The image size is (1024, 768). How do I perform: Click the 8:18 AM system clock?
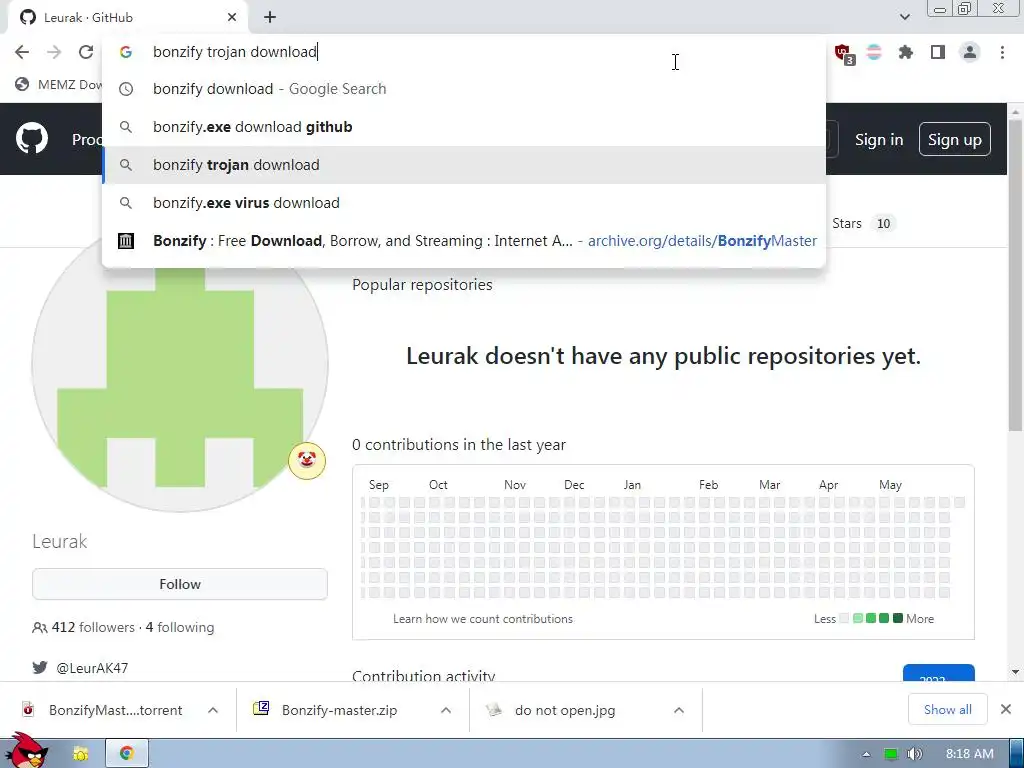pos(969,754)
